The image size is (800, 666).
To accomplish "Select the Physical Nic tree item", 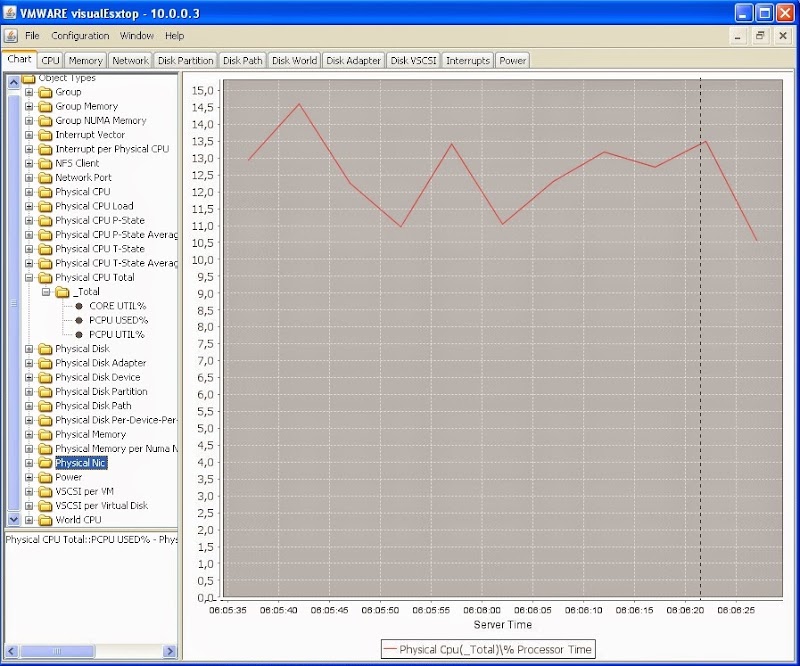I will coord(81,463).
